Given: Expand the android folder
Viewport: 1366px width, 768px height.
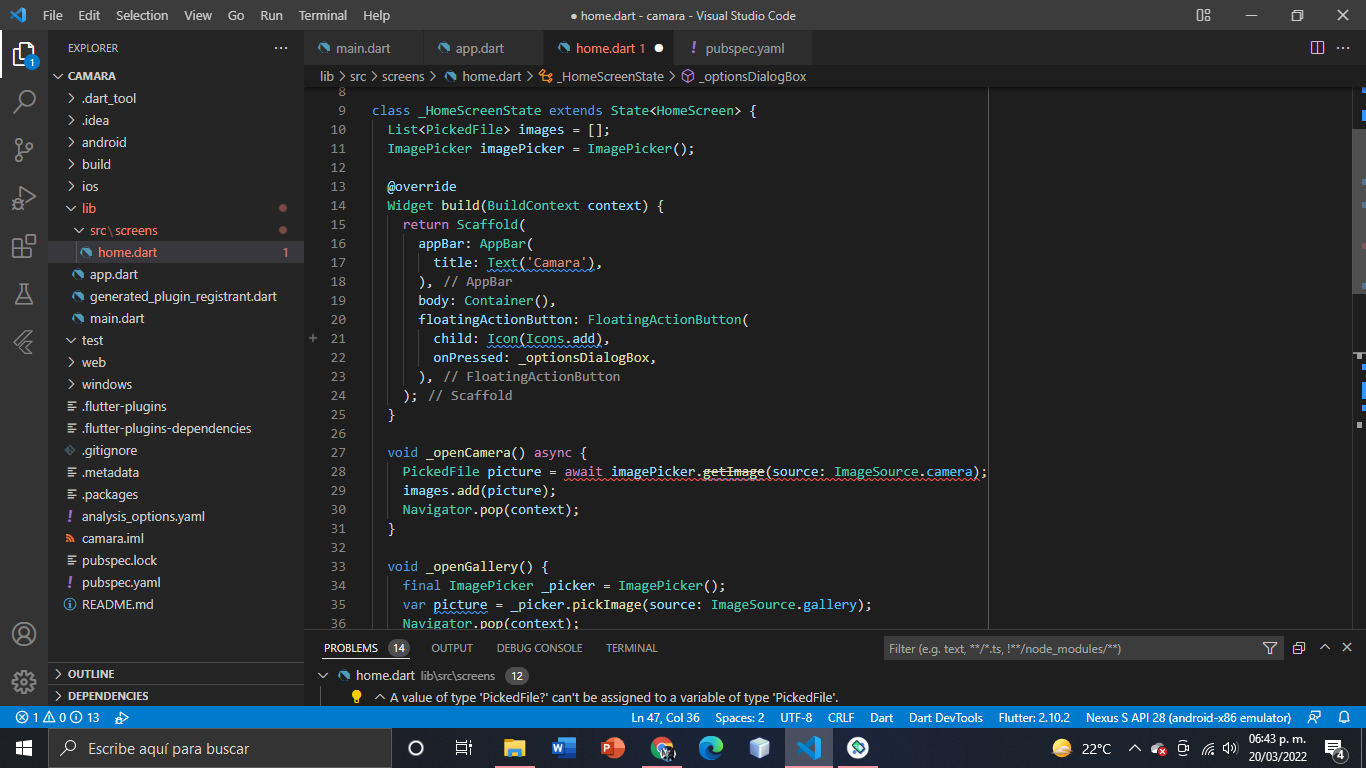Looking at the screenshot, I should (x=176, y=142).
